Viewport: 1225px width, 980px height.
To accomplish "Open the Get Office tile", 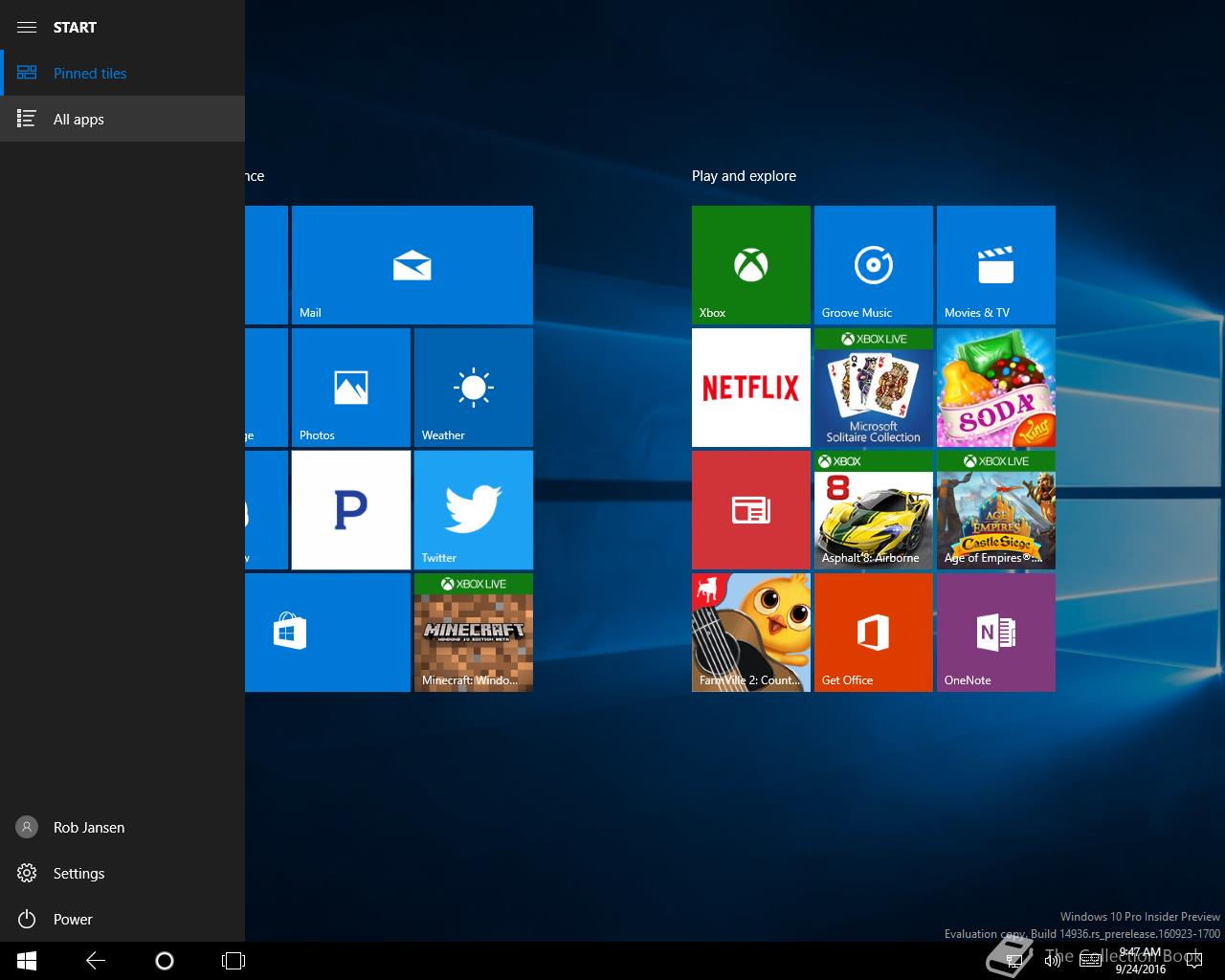I will 874,633.
